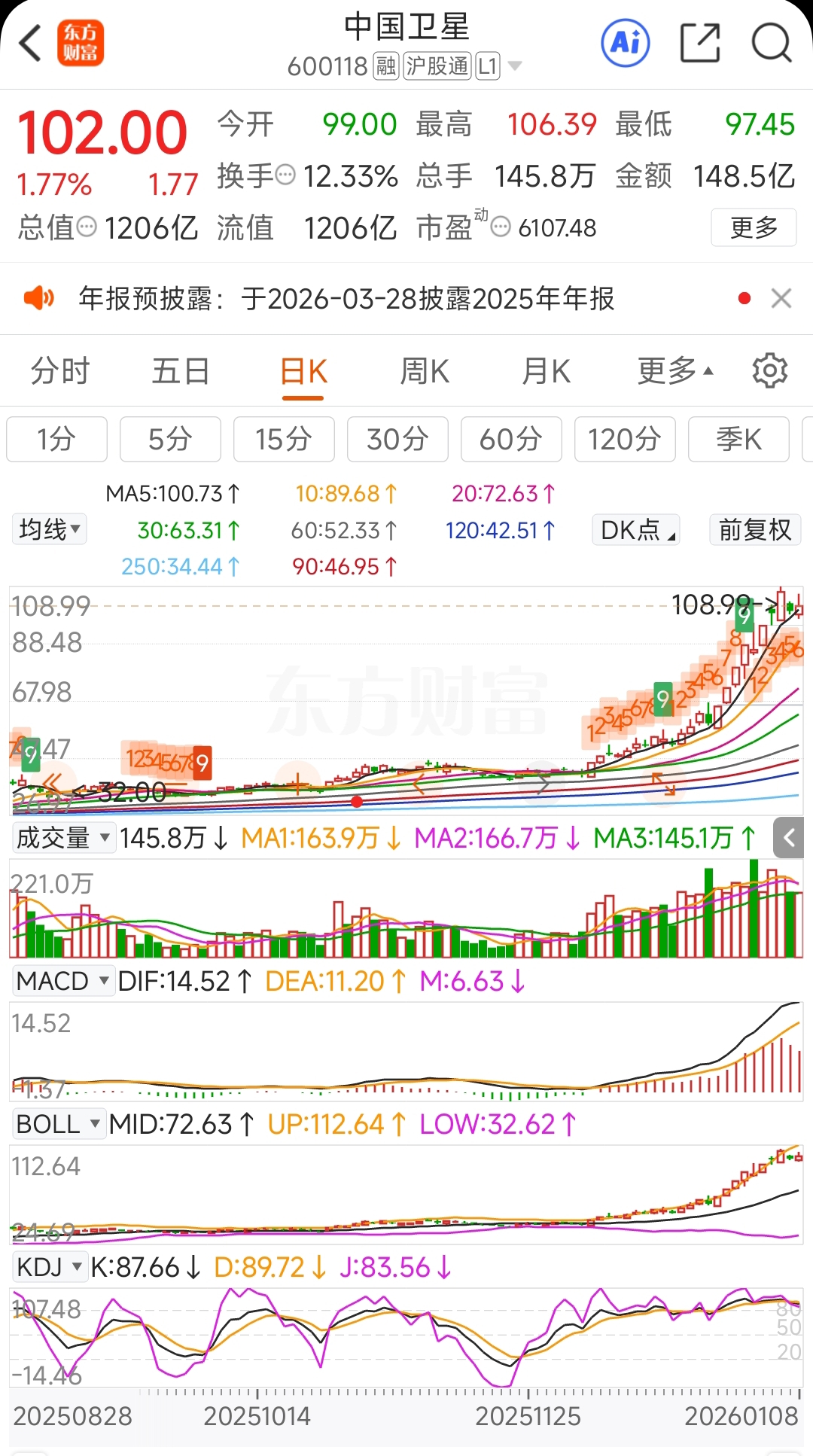Tap the stock code 600118
813x1456 pixels.
pos(327,66)
